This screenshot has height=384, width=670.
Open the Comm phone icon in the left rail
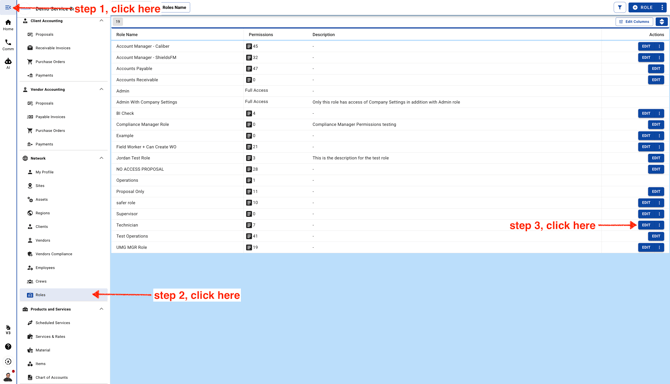[8, 44]
